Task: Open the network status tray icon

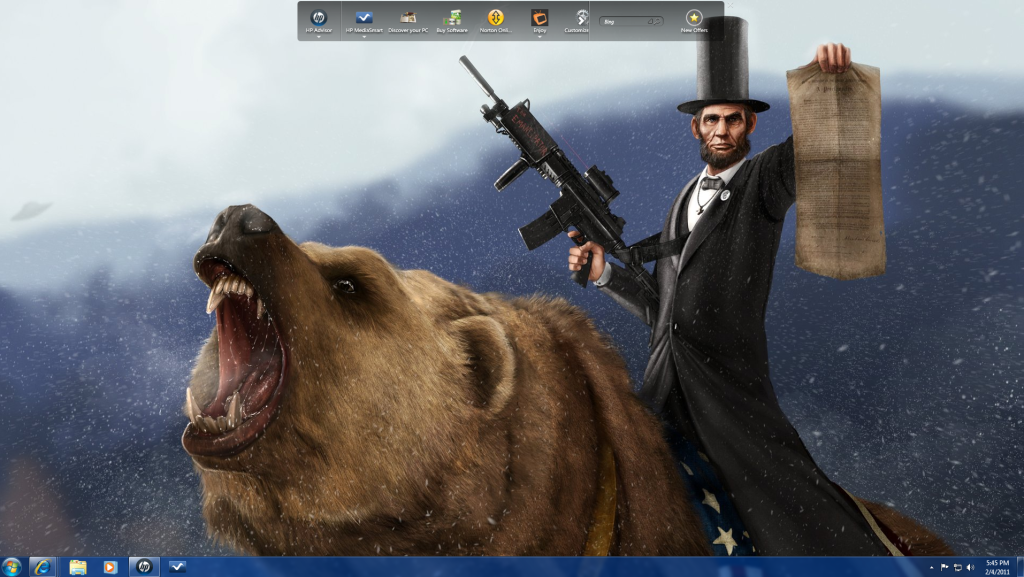Action: (957, 567)
